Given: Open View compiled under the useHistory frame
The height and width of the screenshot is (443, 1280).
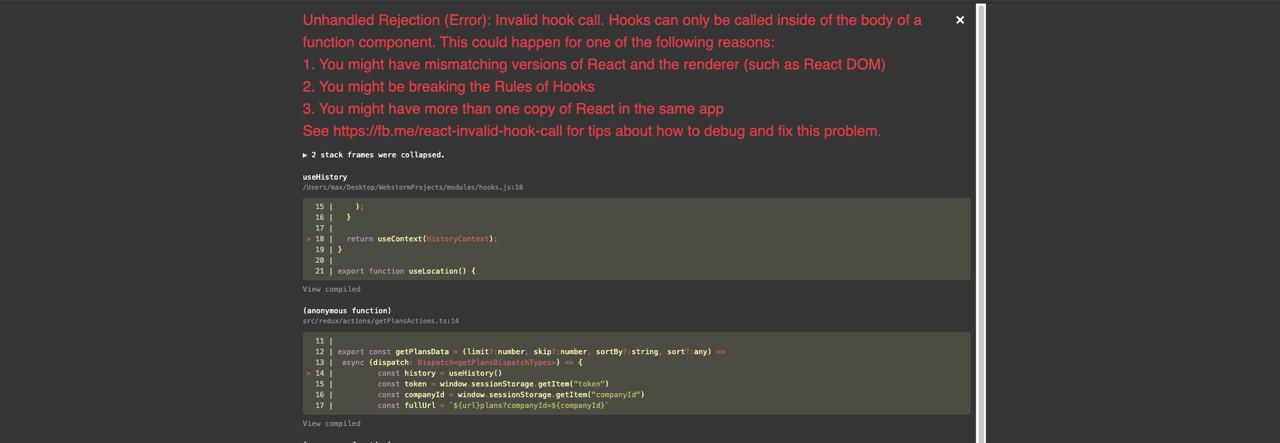Looking at the screenshot, I should (331, 289).
